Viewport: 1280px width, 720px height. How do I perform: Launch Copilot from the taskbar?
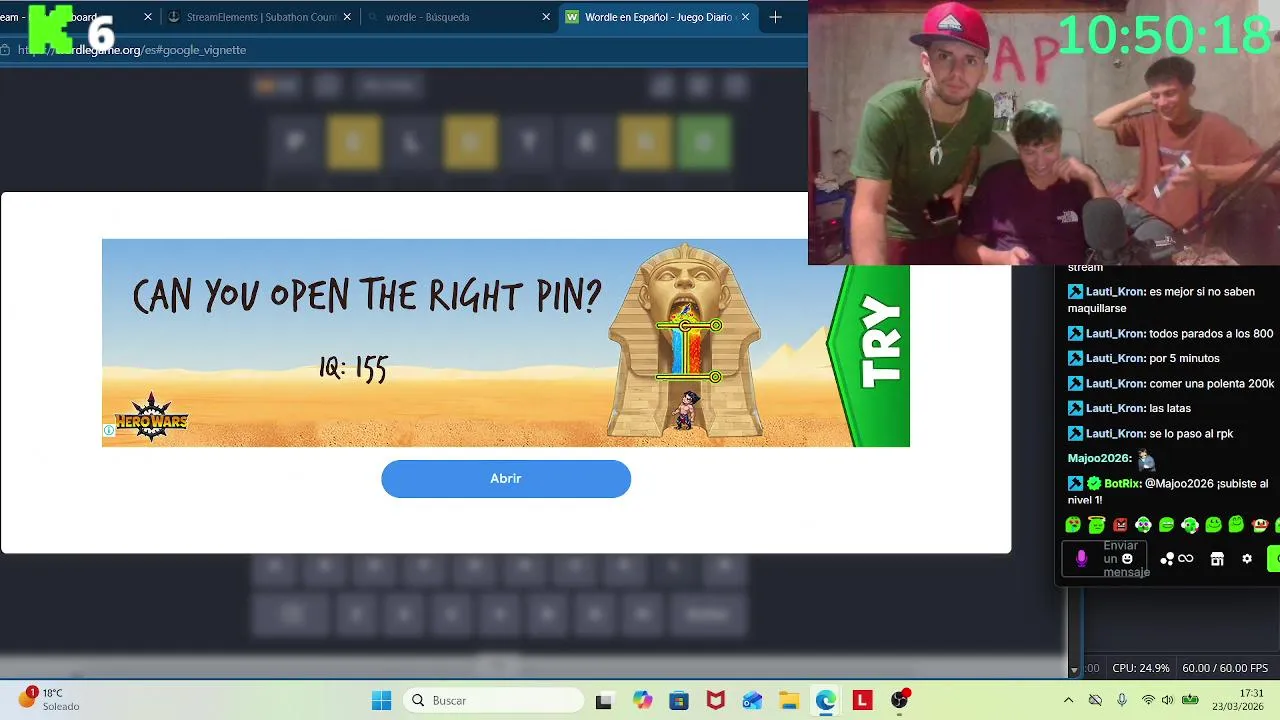642,701
